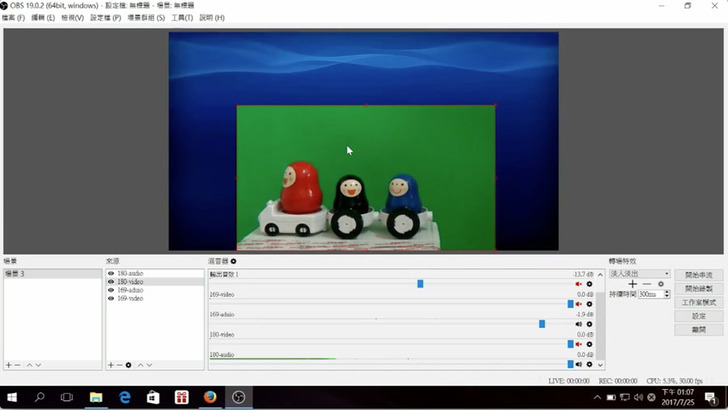
Task: Click the mixer panel gear icon
Action: pyautogui.click(x=234, y=261)
